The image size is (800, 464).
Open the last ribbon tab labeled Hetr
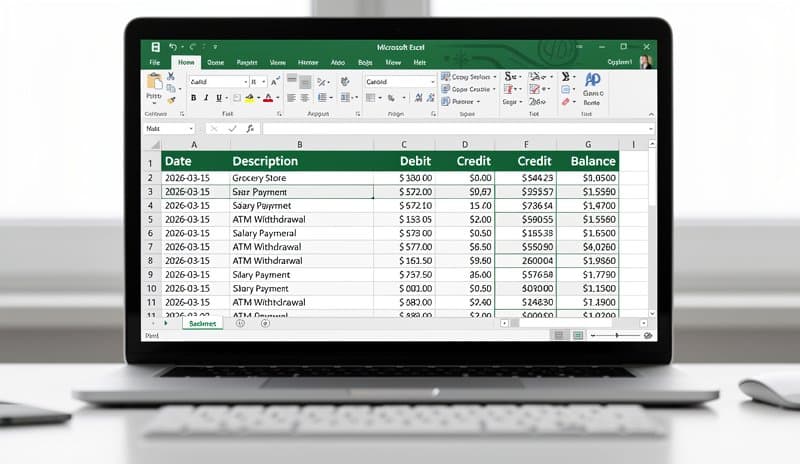tap(420, 62)
